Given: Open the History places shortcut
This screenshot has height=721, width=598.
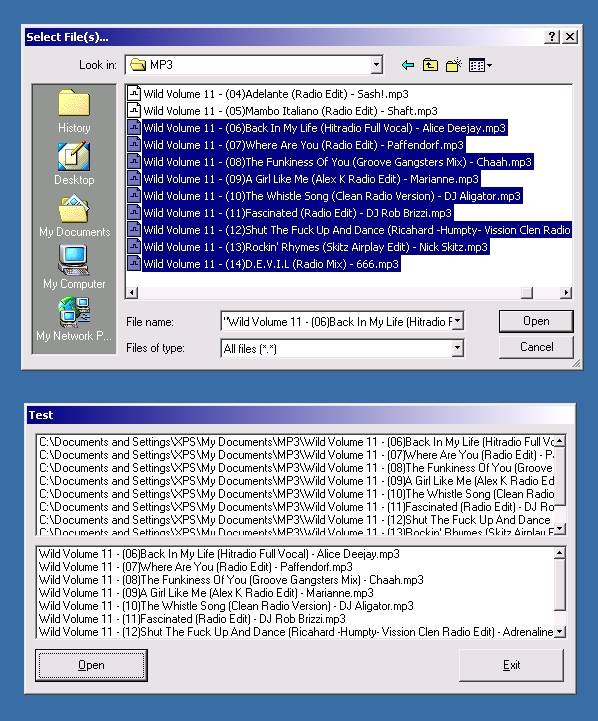Looking at the screenshot, I should (x=74, y=111).
